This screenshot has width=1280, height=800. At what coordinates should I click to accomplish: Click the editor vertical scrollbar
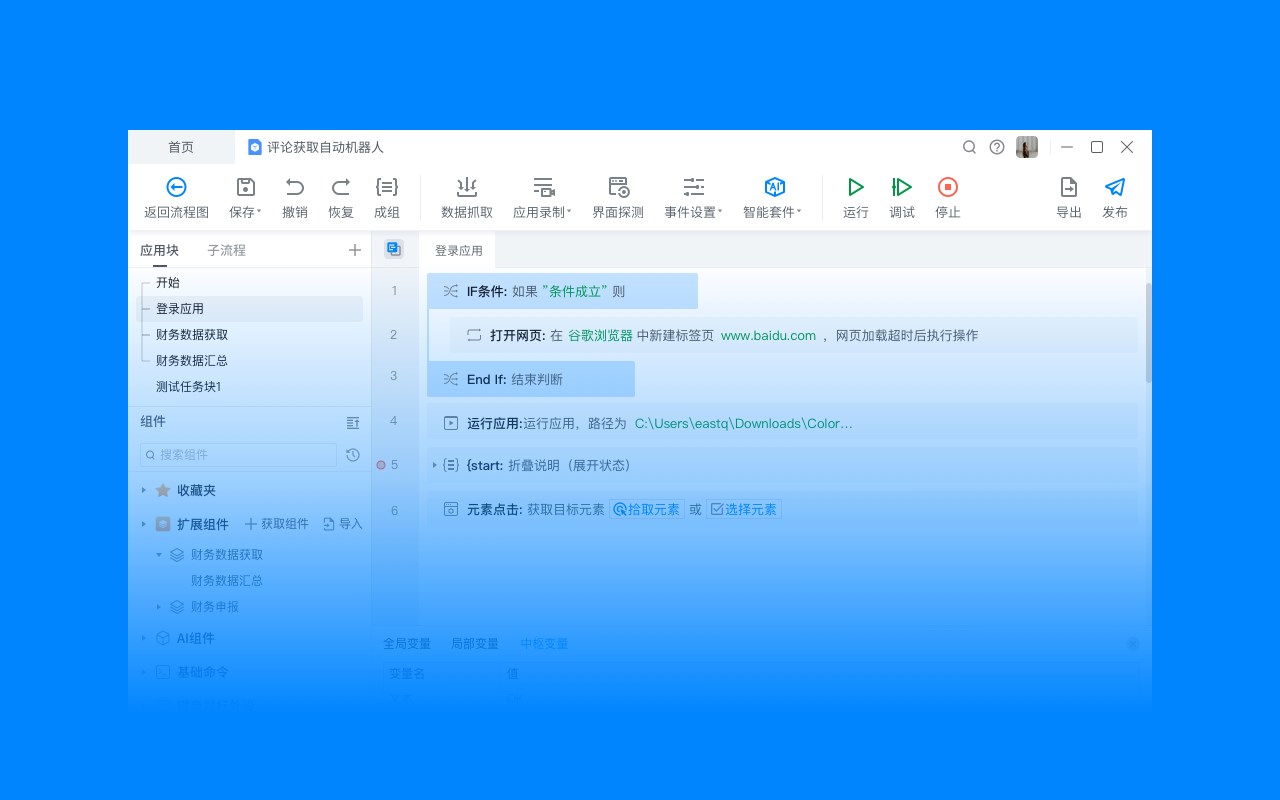click(x=1148, y=333)
